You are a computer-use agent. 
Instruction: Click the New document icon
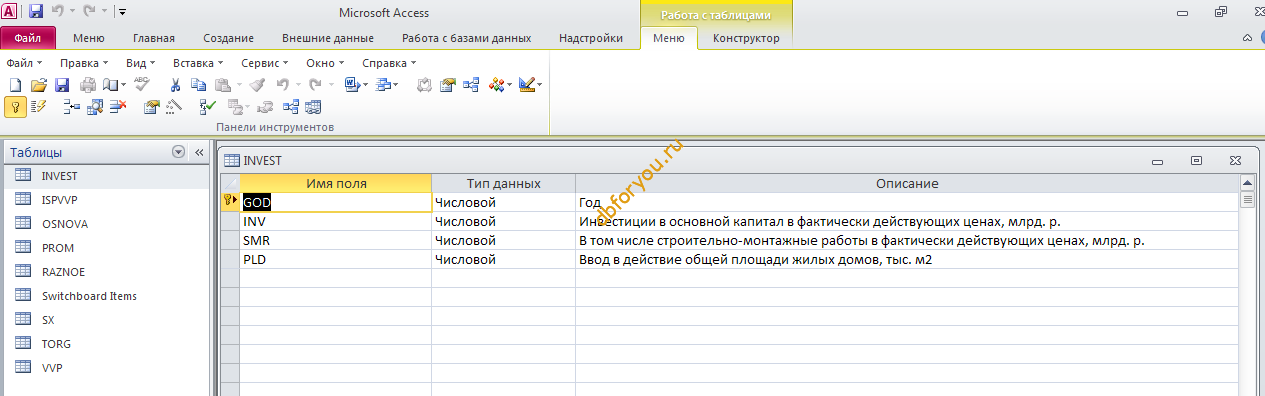(15, 85)
